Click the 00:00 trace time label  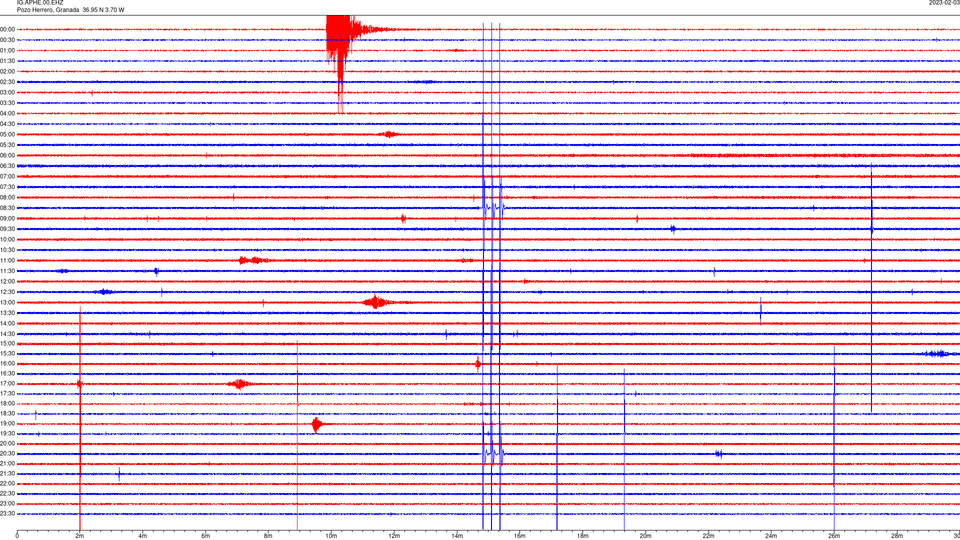(7, 29)
